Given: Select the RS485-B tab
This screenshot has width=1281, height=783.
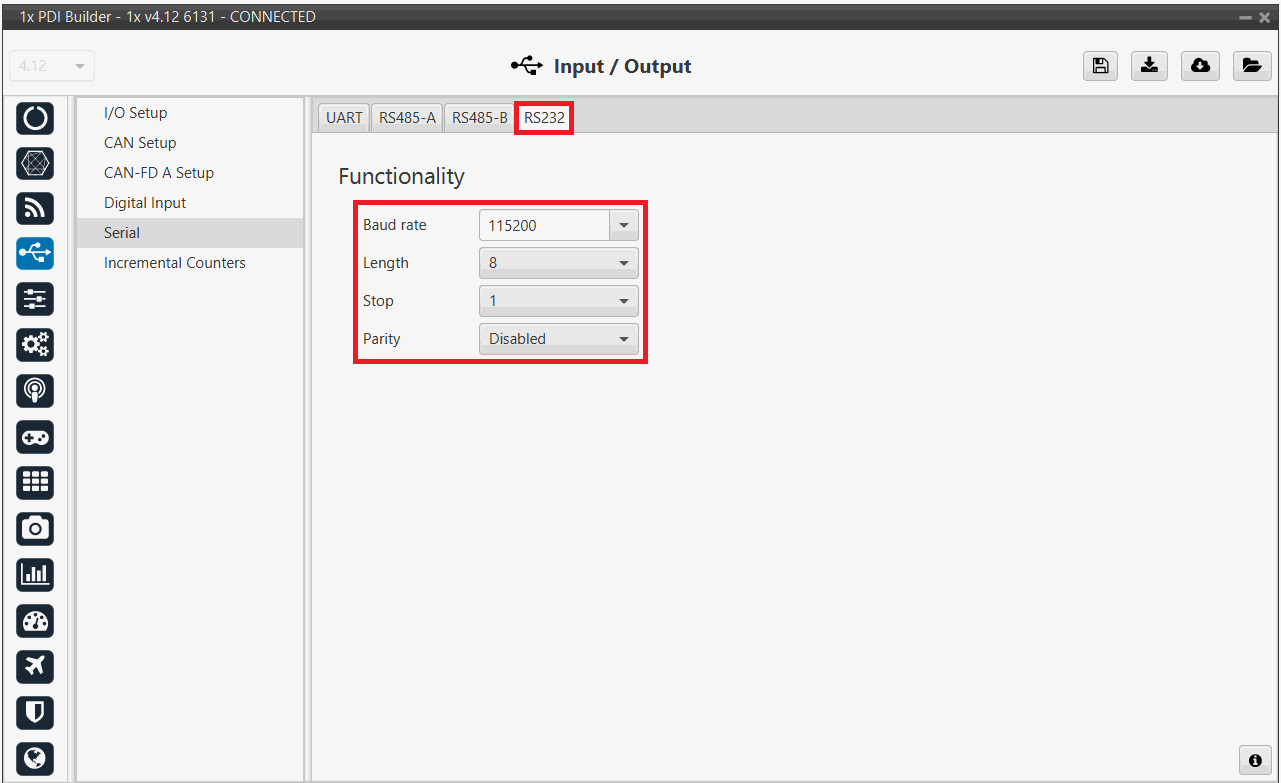Looking at the screenshot, I should click(x=479, y=118).
